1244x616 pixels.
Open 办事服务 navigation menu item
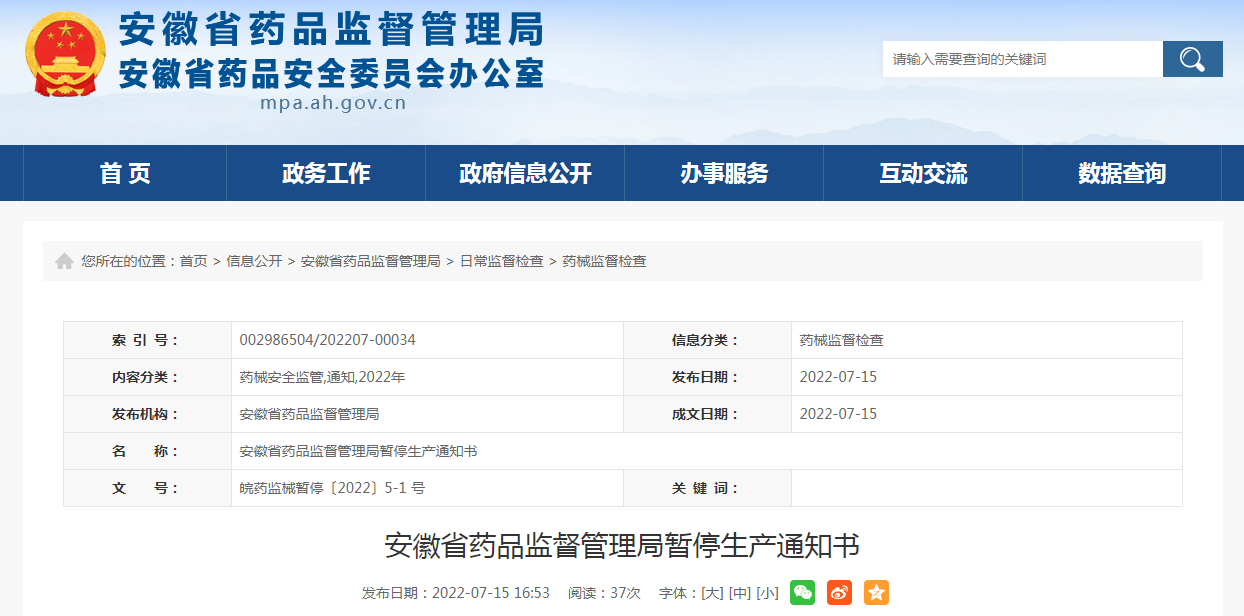(724, 173)
